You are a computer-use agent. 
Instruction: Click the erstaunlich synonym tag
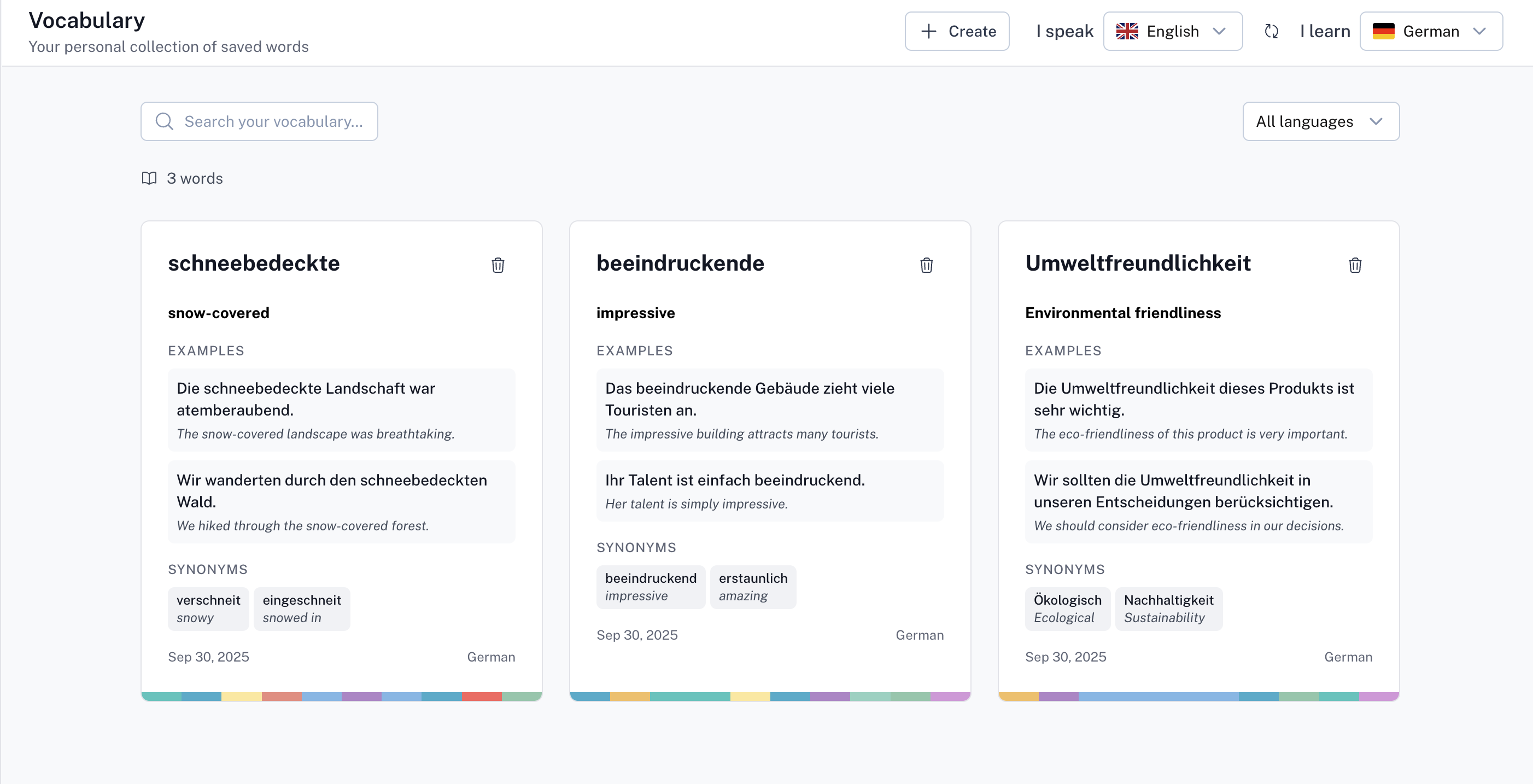point(752,587)
